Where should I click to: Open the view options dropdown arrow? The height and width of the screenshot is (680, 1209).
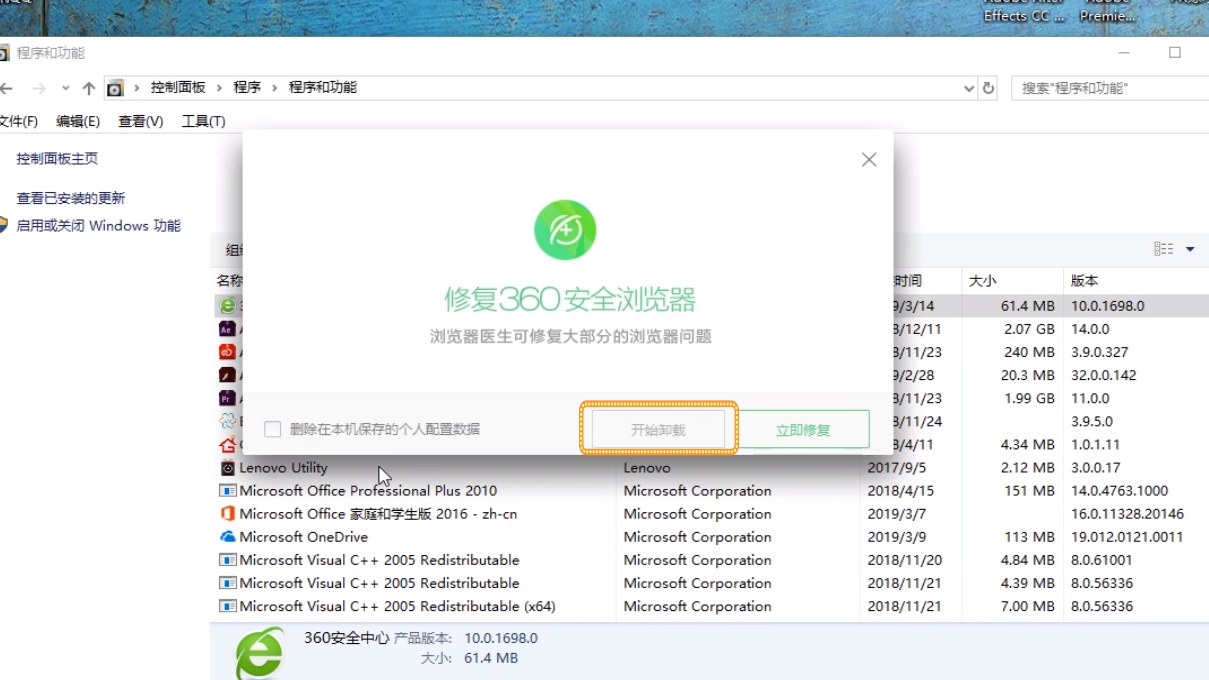(1190, 249)
